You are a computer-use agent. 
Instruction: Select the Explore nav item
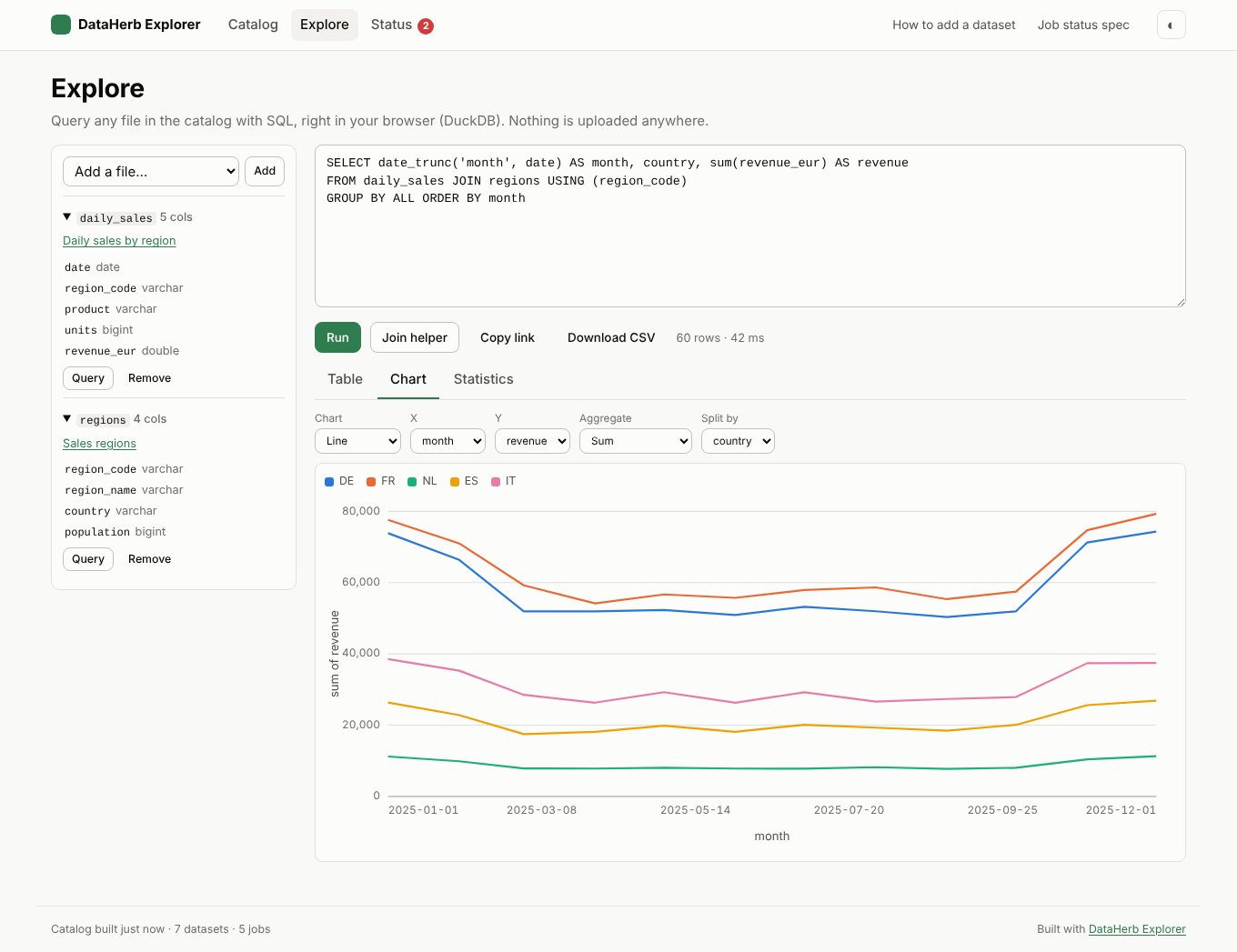[325, 25]
